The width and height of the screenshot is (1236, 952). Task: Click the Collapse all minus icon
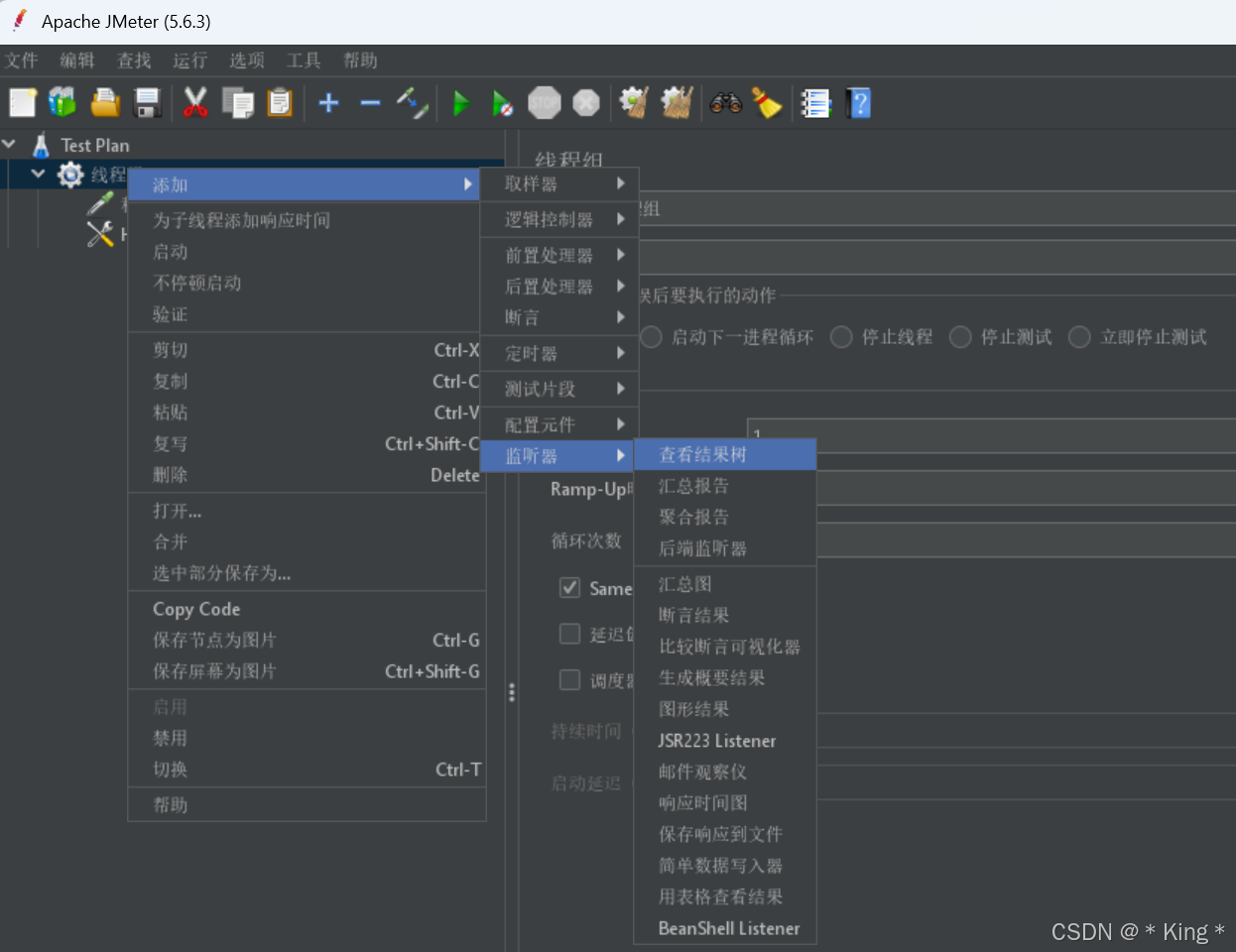coord(370,102)
